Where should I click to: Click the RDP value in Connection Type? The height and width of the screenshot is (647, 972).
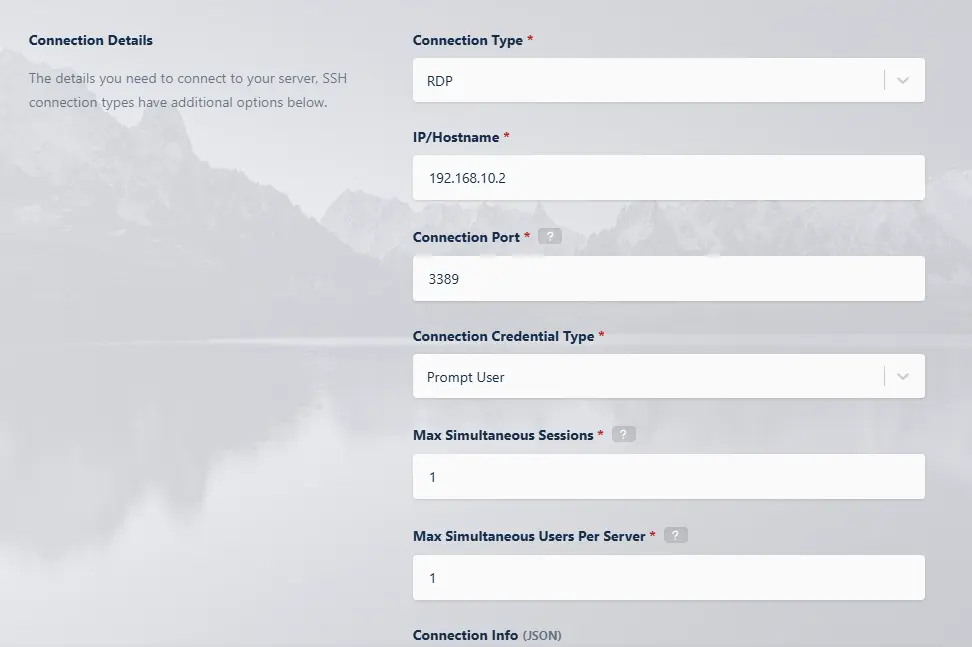point(440,81)
